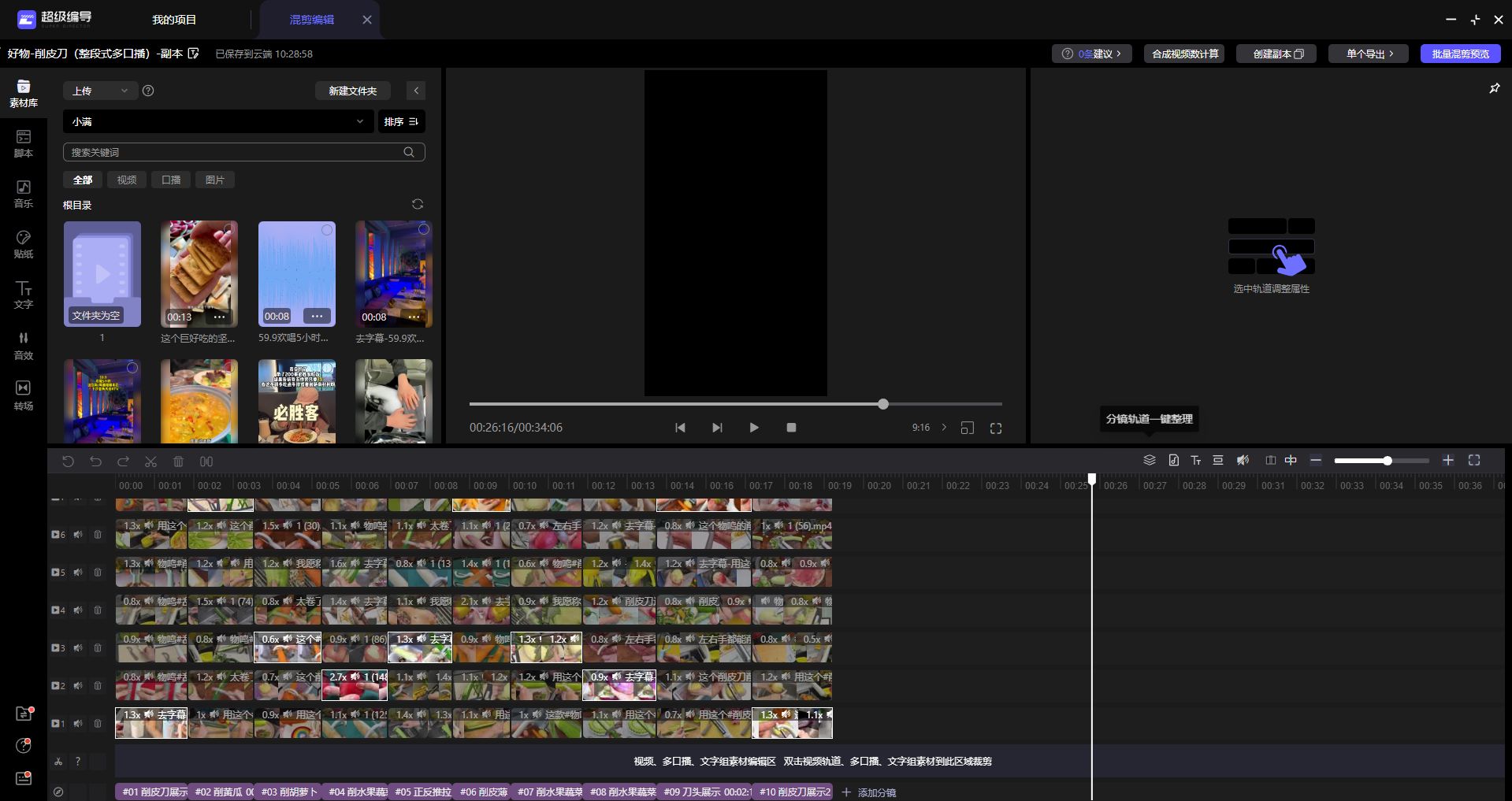The image size is (1512, 801).
Task: Open the 脚本 script panel
Action: pyautogui.click(x=24, y=144)
